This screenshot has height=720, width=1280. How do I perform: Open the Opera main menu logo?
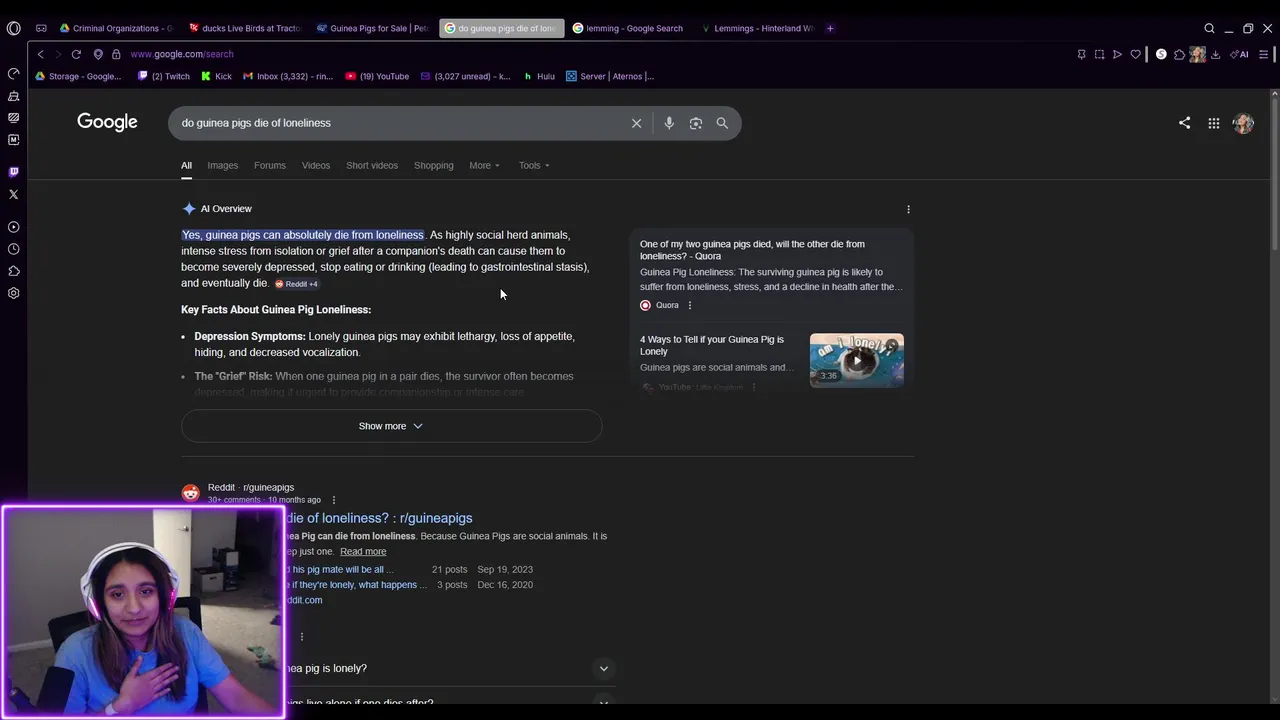[13, 28]
